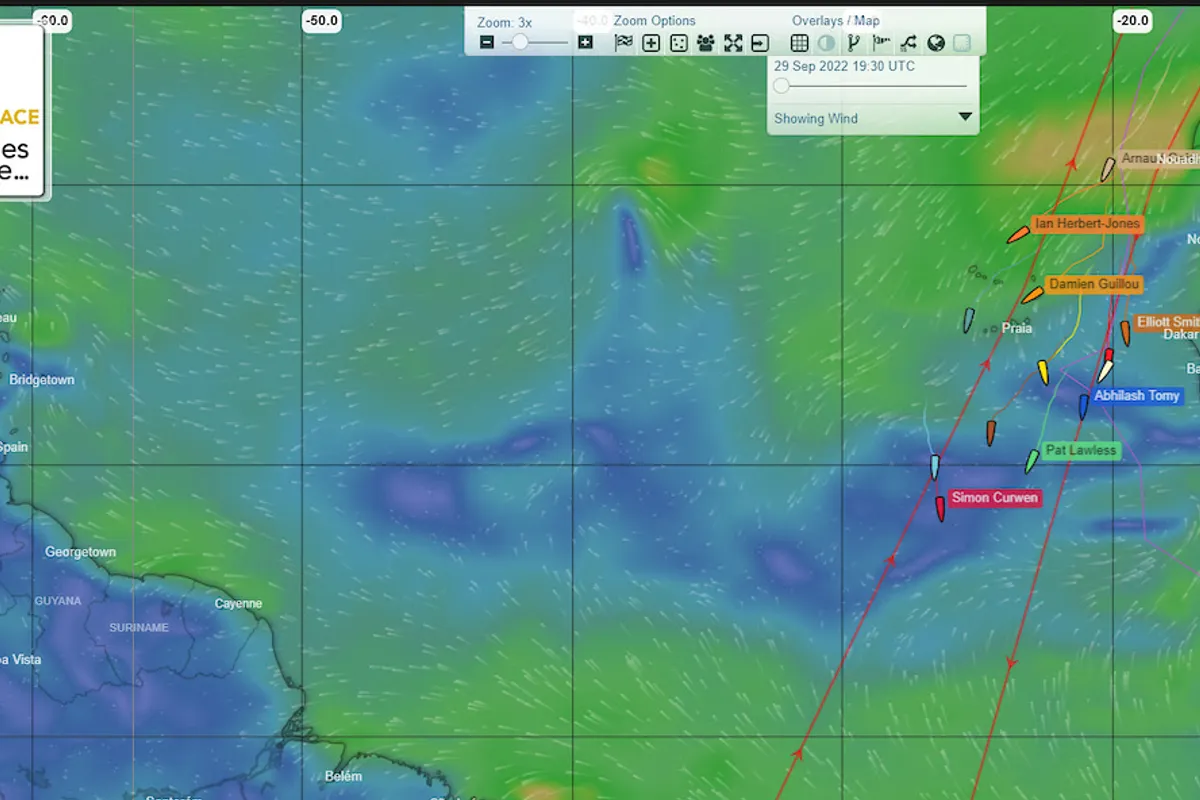Click the zoom in plus button
1200x800 pixels.
pyautogui.click(x=586, y=43)
